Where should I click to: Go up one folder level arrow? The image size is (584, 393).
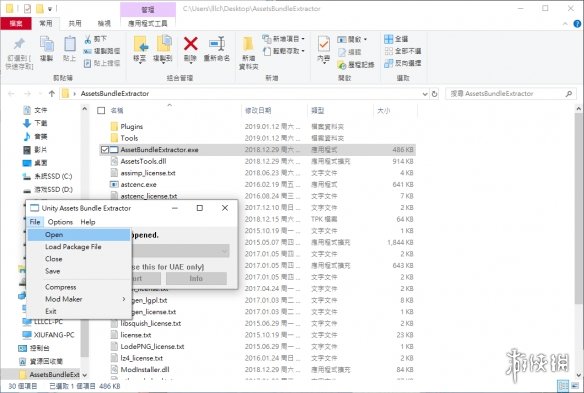52,94
